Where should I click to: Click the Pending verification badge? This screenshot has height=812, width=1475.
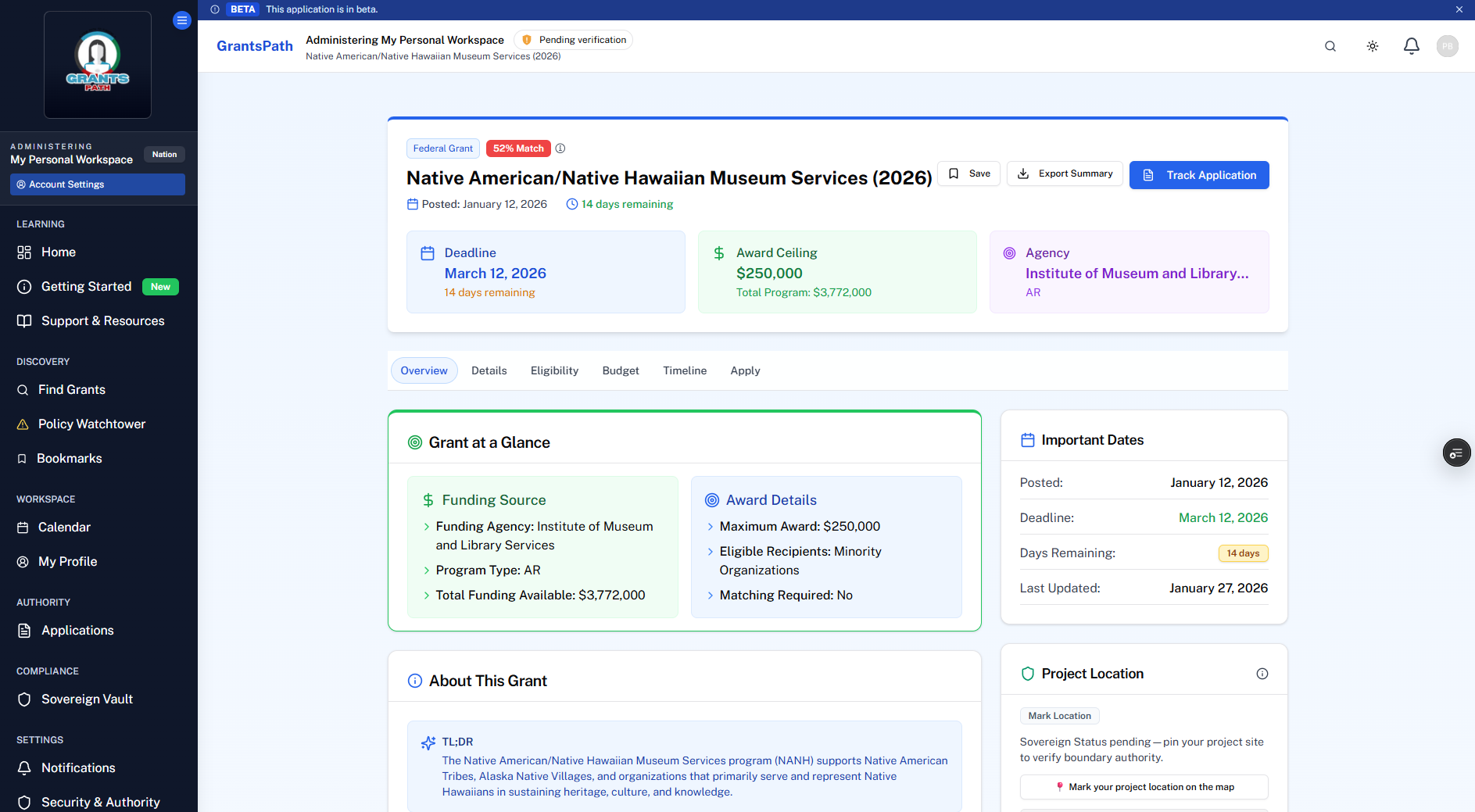pos(574,40)
